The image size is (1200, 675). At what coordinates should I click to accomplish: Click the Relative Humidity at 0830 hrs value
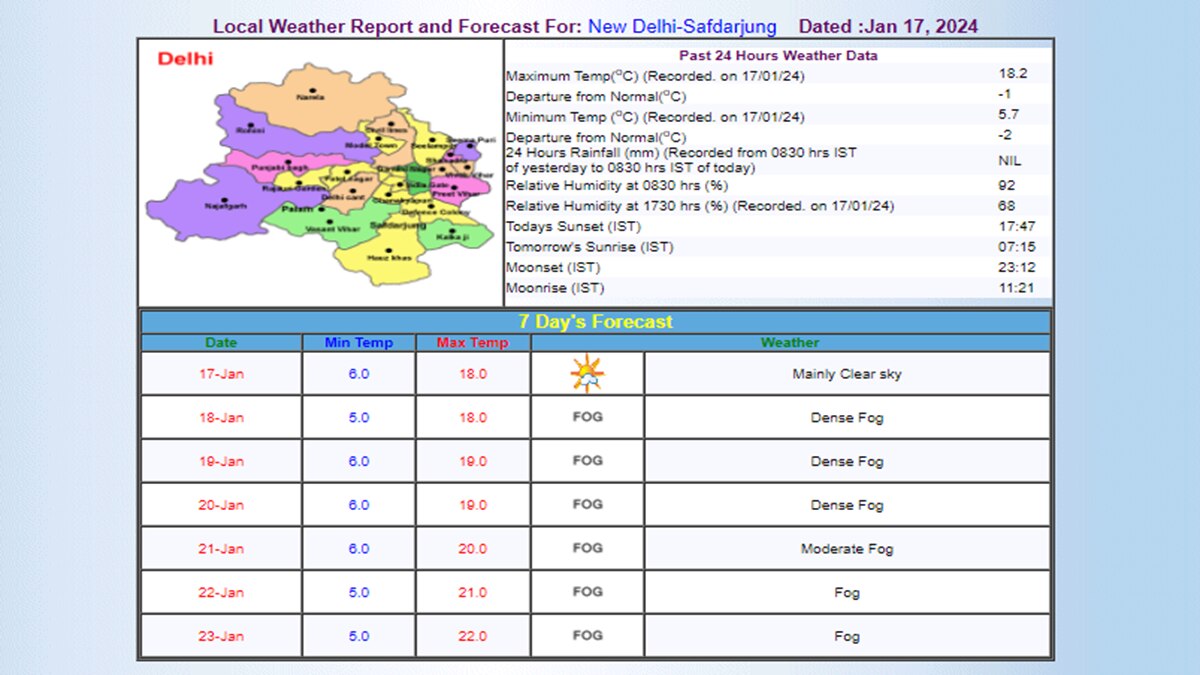(1007, 185)
